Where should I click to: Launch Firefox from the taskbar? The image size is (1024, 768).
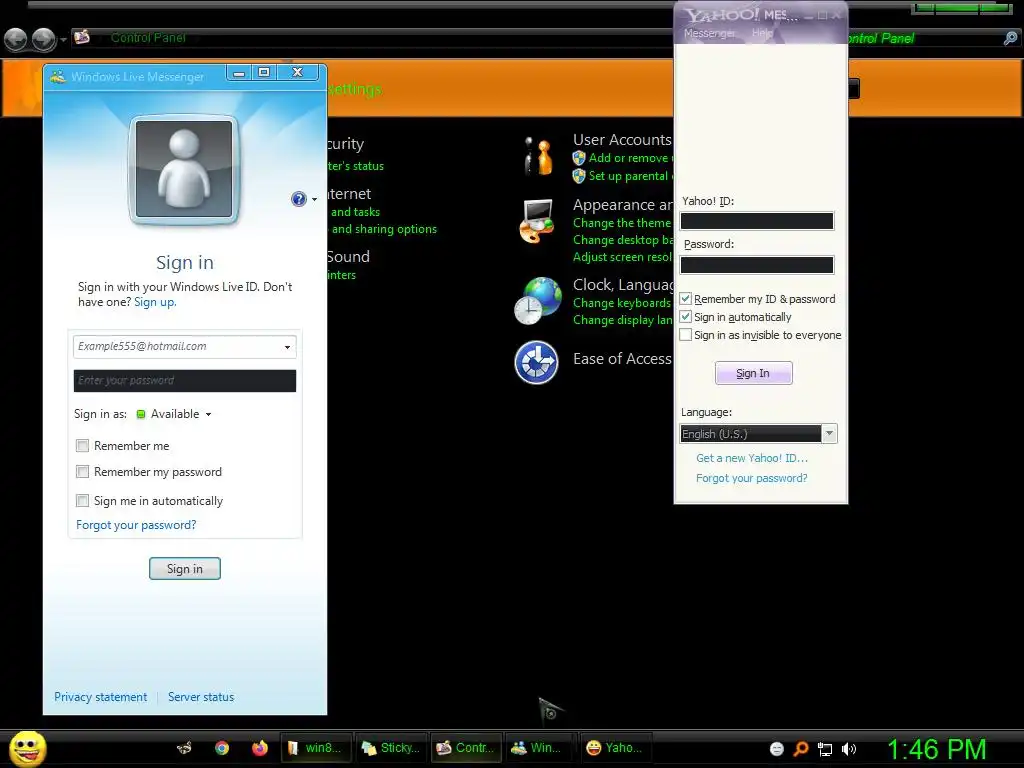tap(259, 748)
